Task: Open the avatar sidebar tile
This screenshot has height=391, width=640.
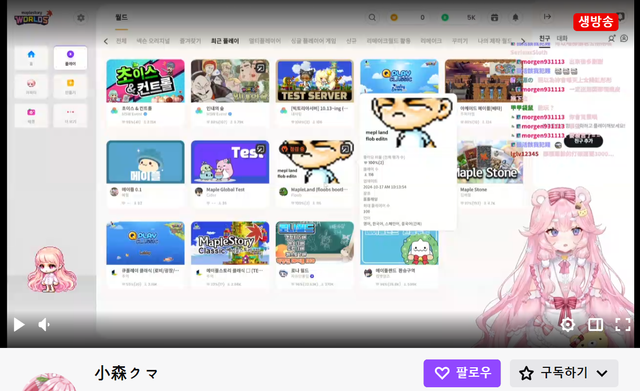Action: click(31, 87)
